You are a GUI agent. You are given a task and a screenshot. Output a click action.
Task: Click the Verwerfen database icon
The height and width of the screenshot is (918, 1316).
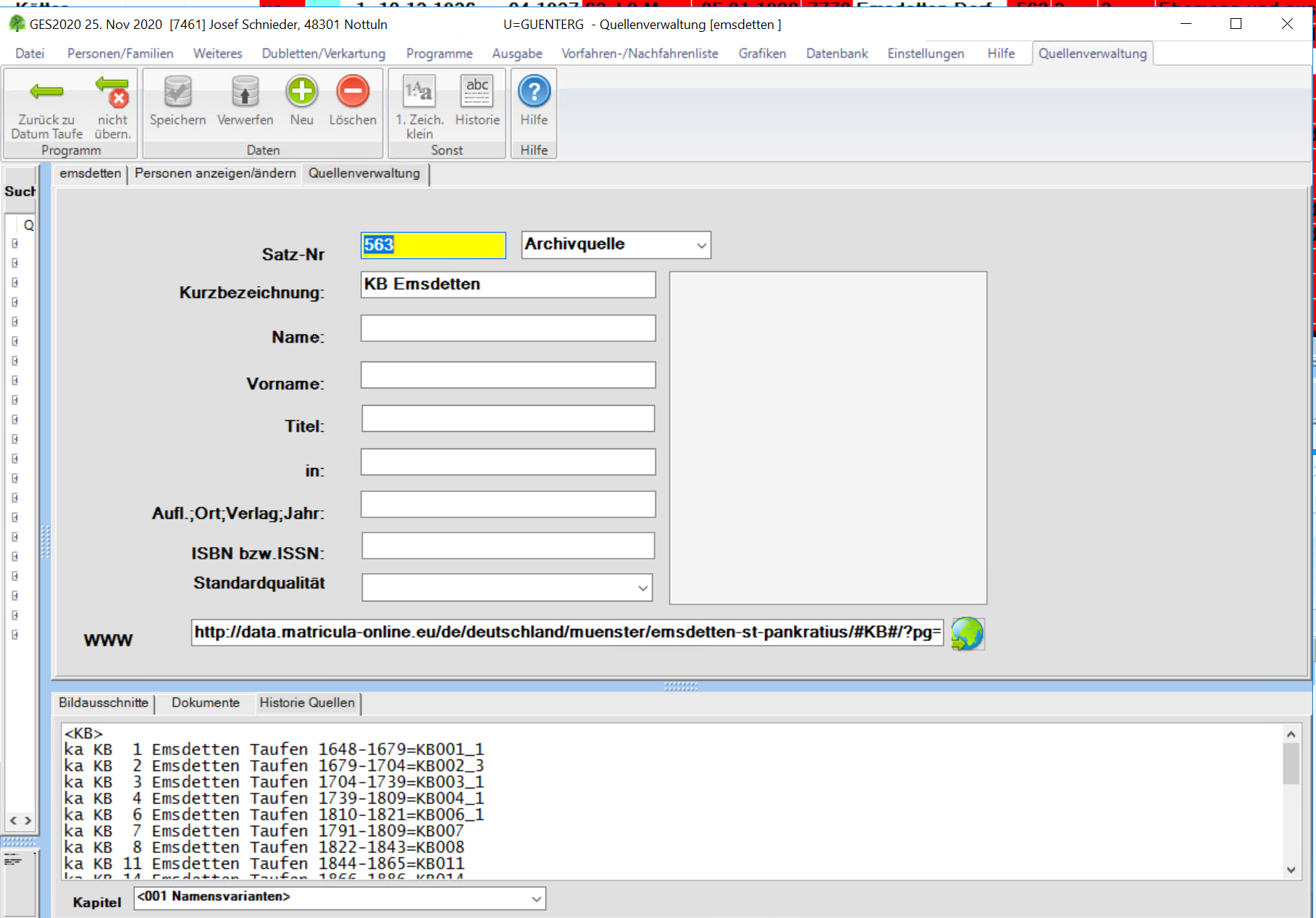(x=245, y=92)
